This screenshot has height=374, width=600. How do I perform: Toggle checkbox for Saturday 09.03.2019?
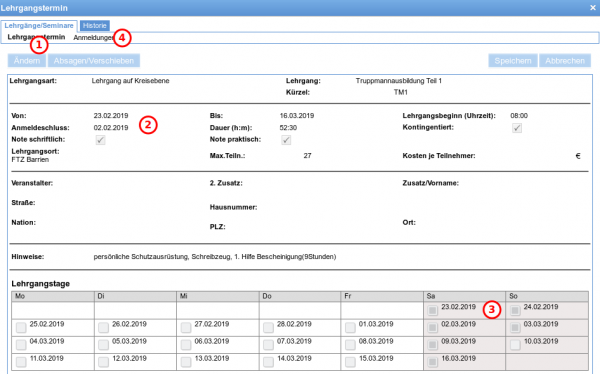pos(432,345)
